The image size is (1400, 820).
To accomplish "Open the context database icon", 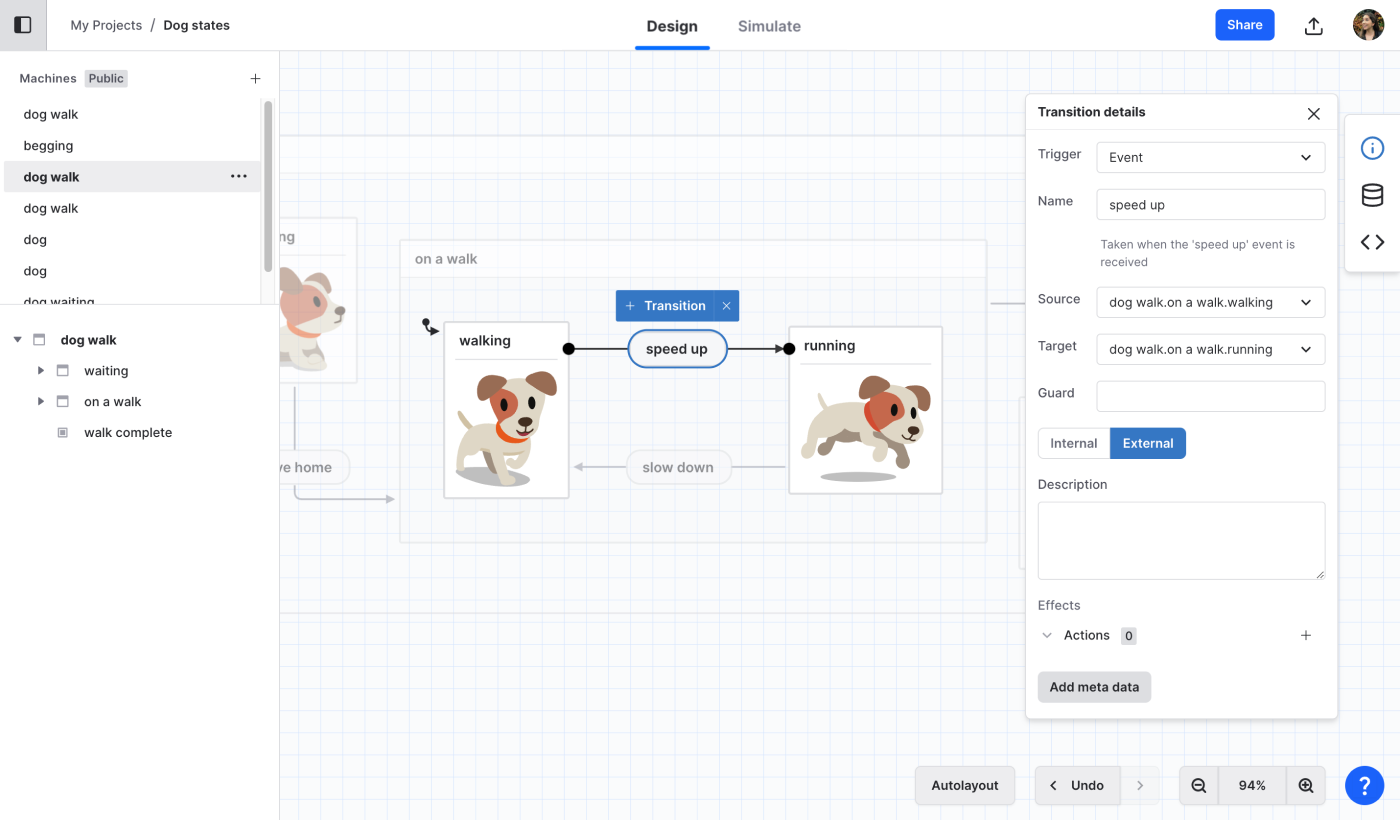I will (1372, 195).
